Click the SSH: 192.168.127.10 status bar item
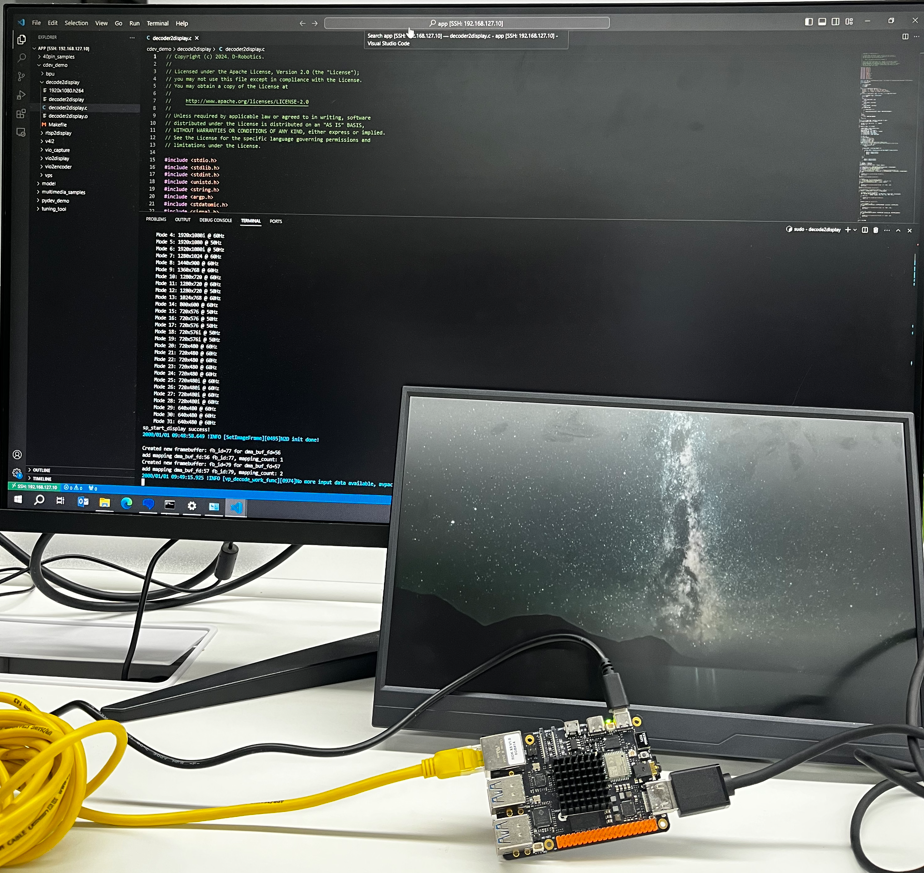 pyautogui.click(x=34, y=485)
